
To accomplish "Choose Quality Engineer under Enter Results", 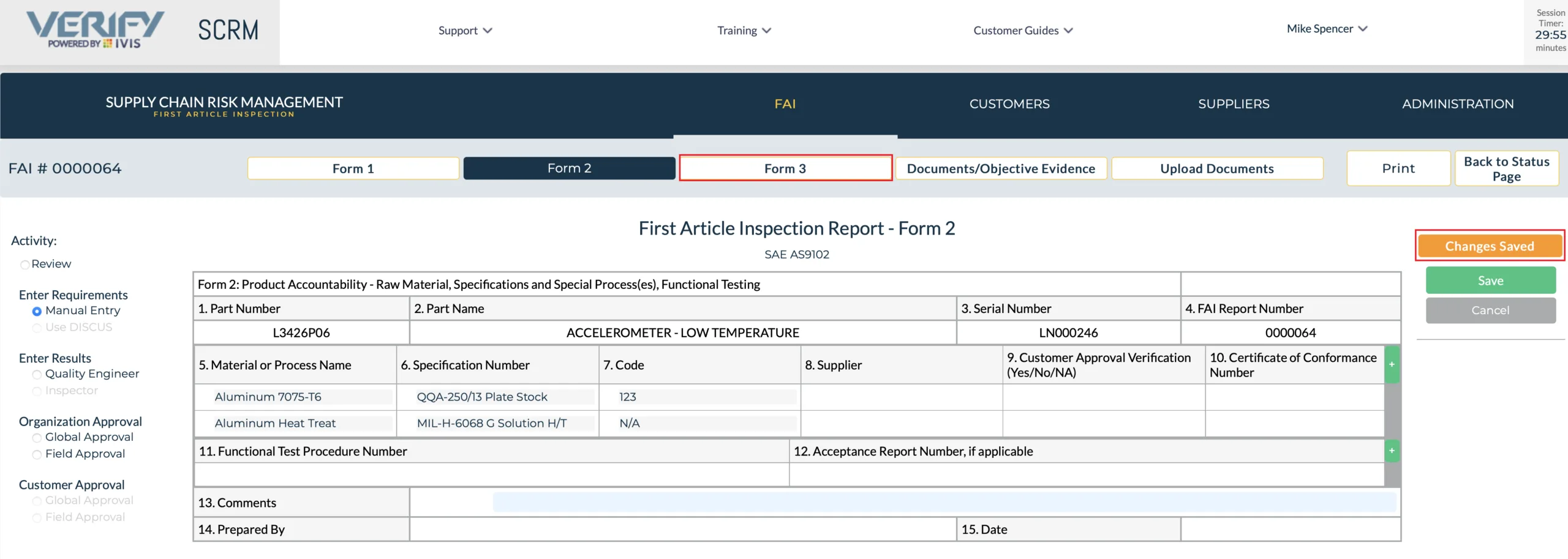I will pos(37,374).
